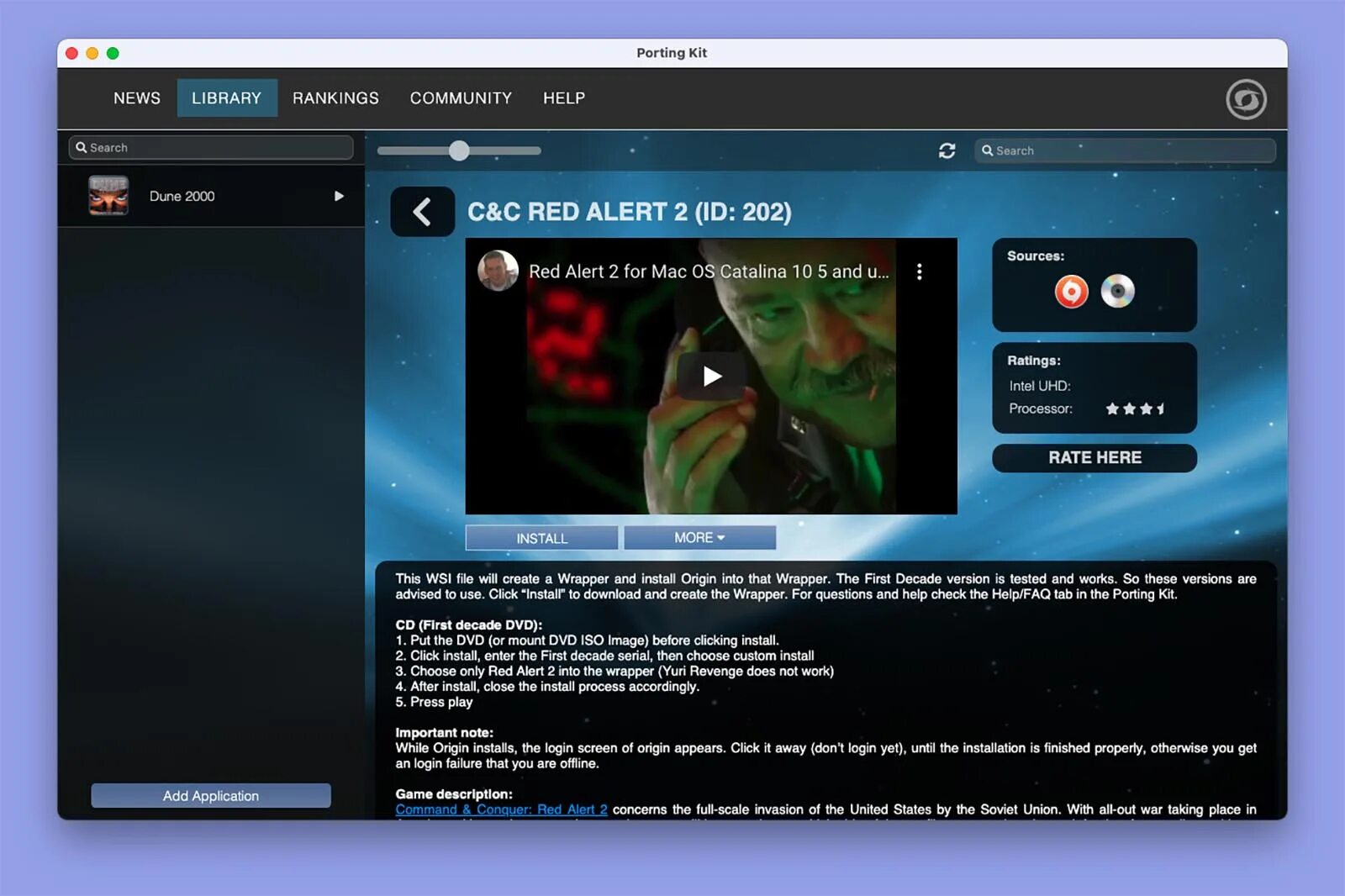
Task: Click the library Search field beside refresh
Action: point(1126,150)
